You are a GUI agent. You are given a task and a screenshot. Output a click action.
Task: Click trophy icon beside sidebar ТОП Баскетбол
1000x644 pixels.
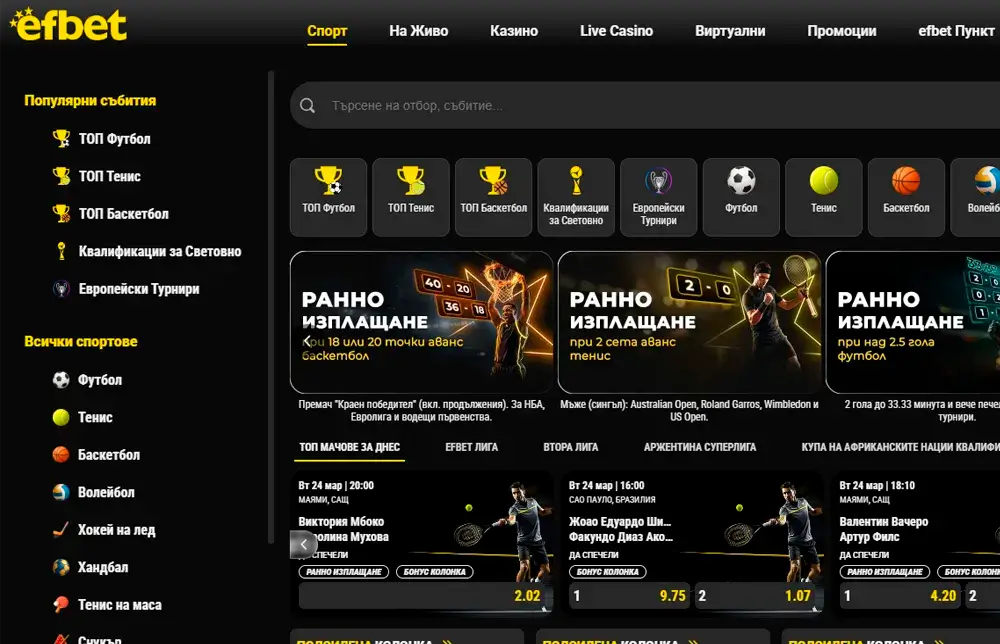pos(61,214)
